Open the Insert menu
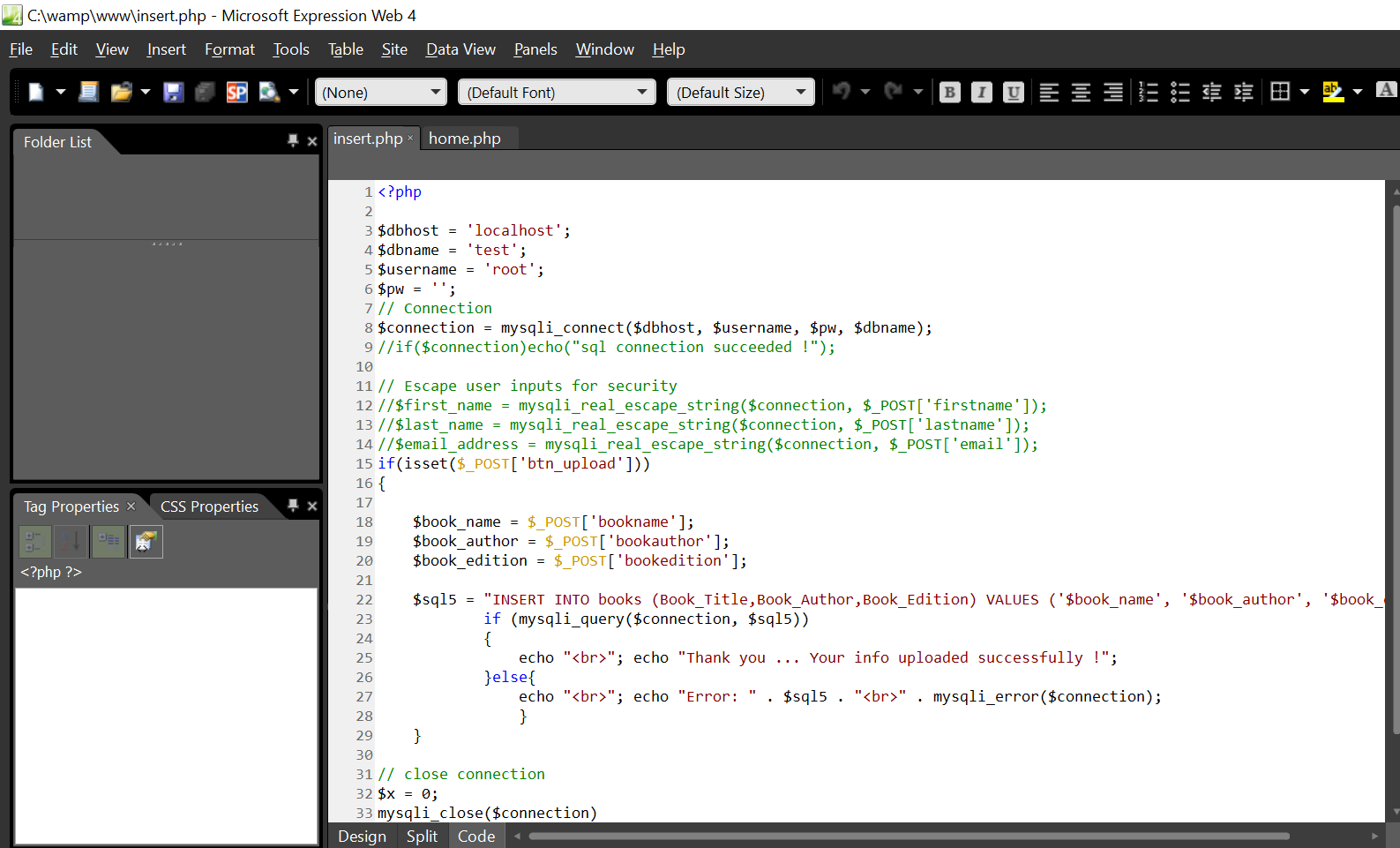Image resolution: width=1400 pixels, height=848 pixels. (x=167, y=49)
